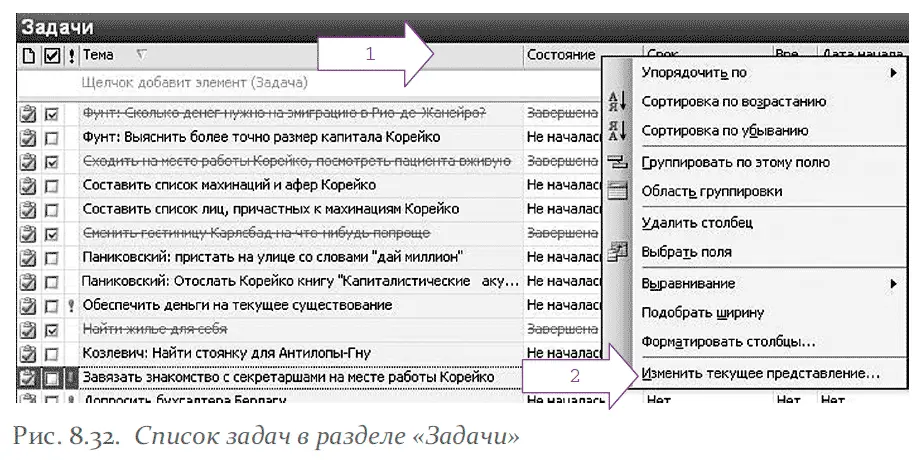Viewport: 924px width, 460px height.
Task: Choose 'Удалить столбец' from menu
Action: (x=753, y=223)
